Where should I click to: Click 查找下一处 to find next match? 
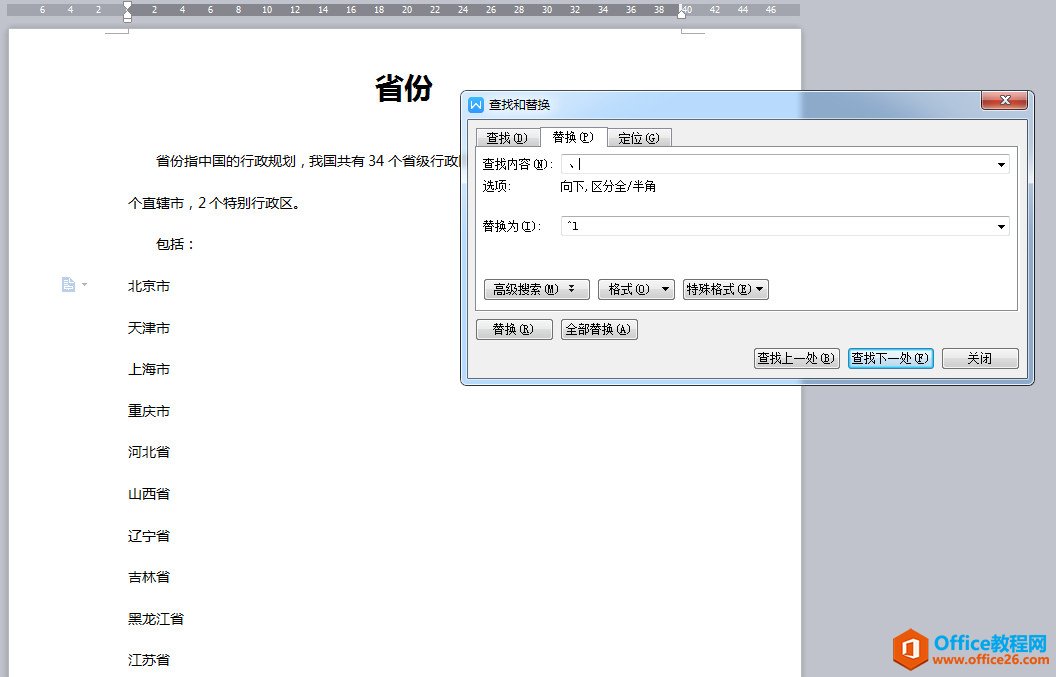click(889, 358)
